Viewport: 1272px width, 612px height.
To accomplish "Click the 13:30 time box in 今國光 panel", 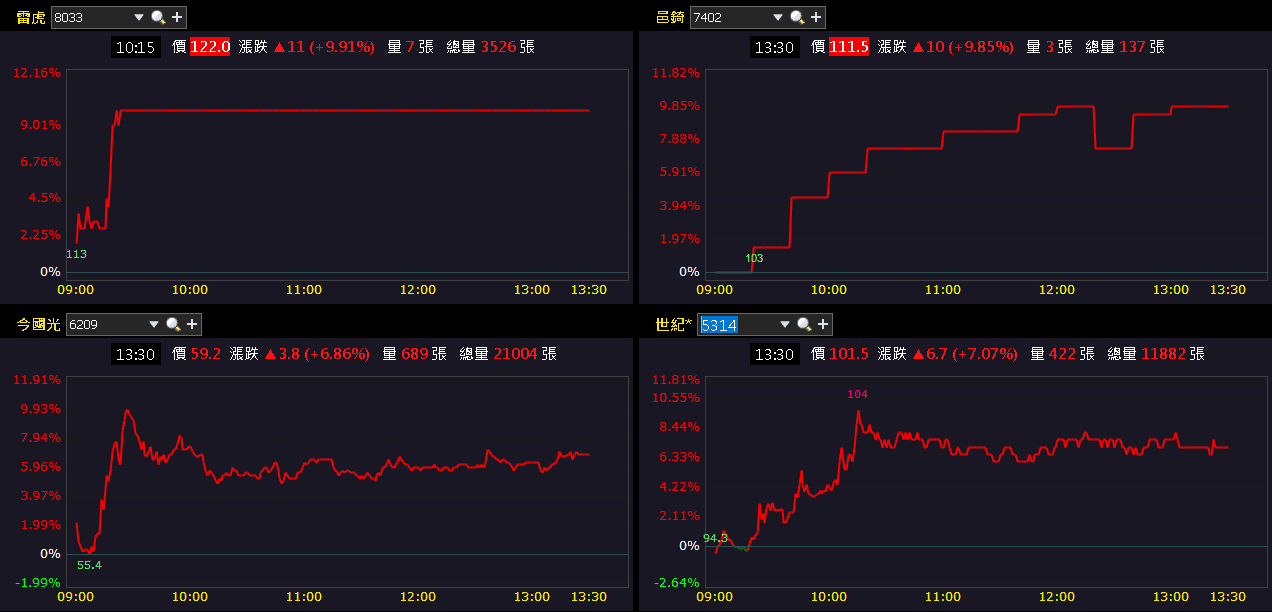I will (136, 353).
